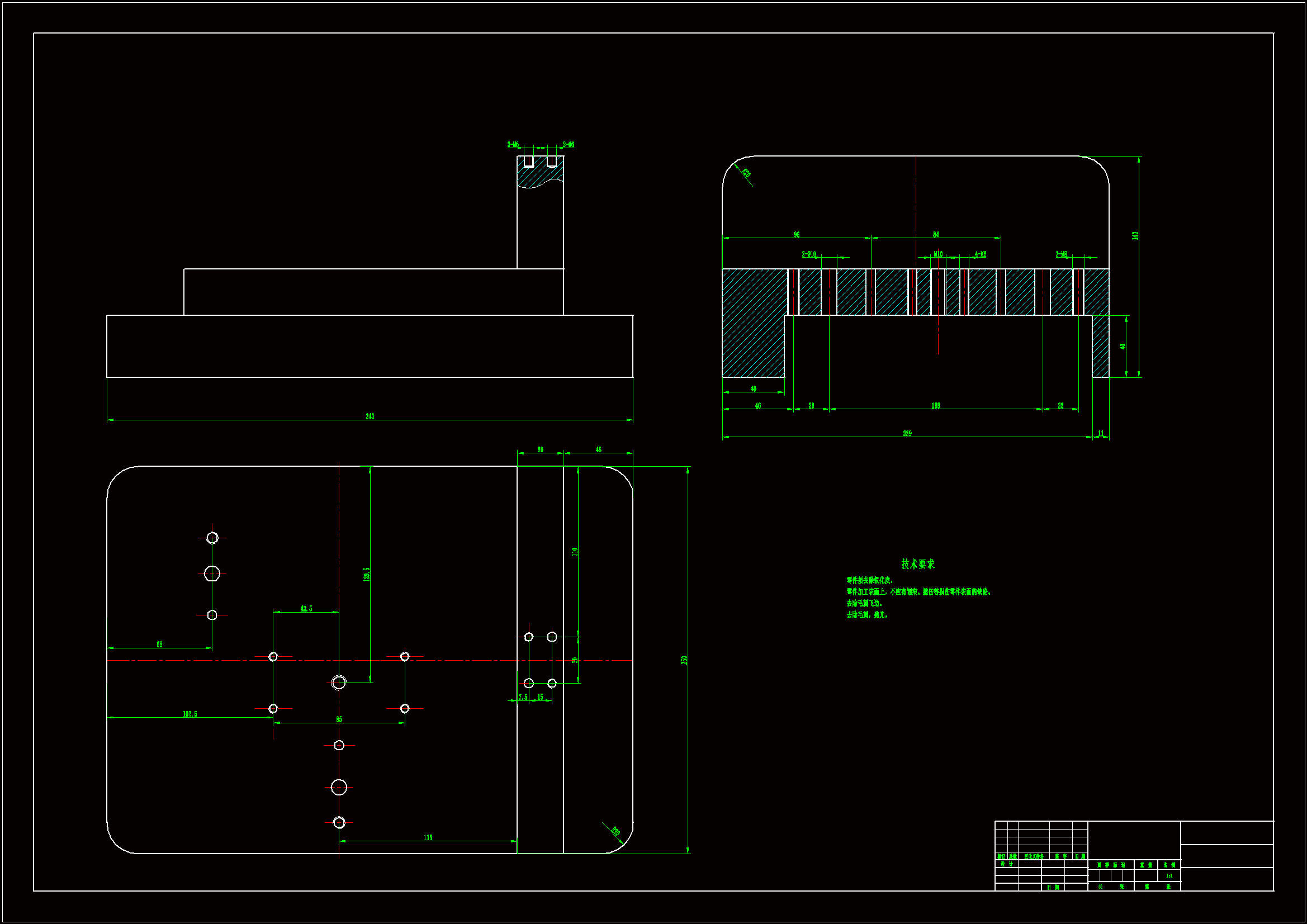Click the 68 dimension text at left
The image size is (1307, 924).
click(159, 645)
